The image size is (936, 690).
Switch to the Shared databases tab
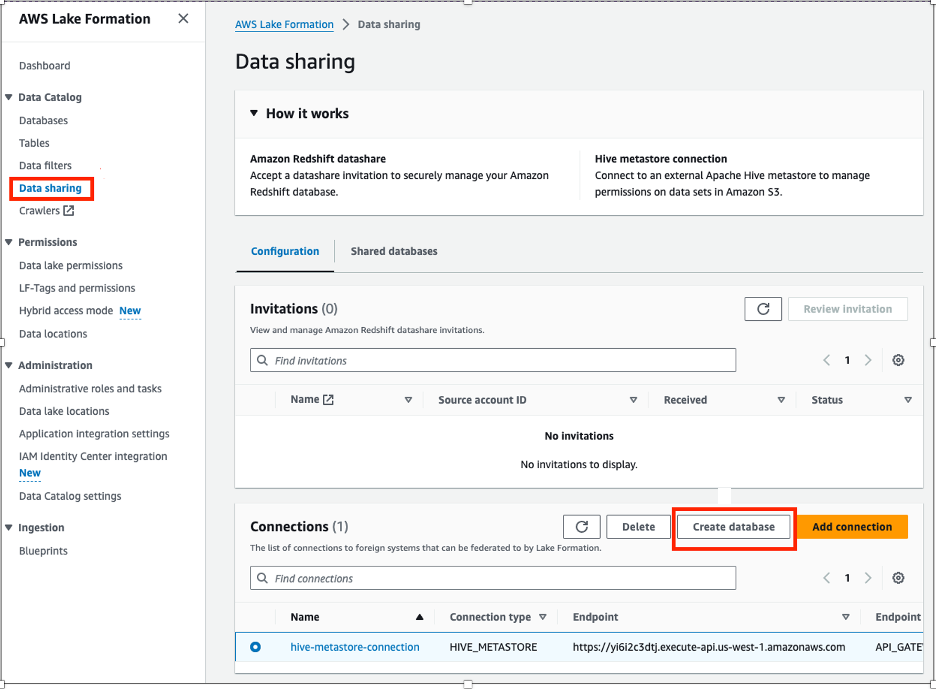tap(394, 251)
